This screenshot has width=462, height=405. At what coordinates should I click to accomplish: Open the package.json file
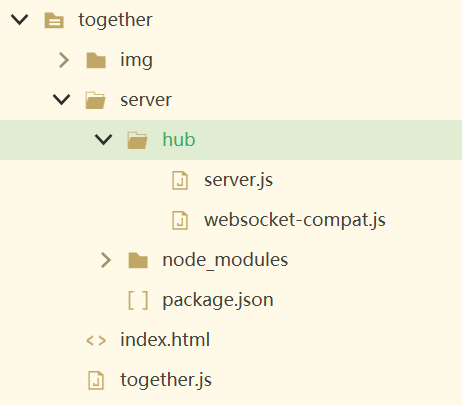point(218,300)
